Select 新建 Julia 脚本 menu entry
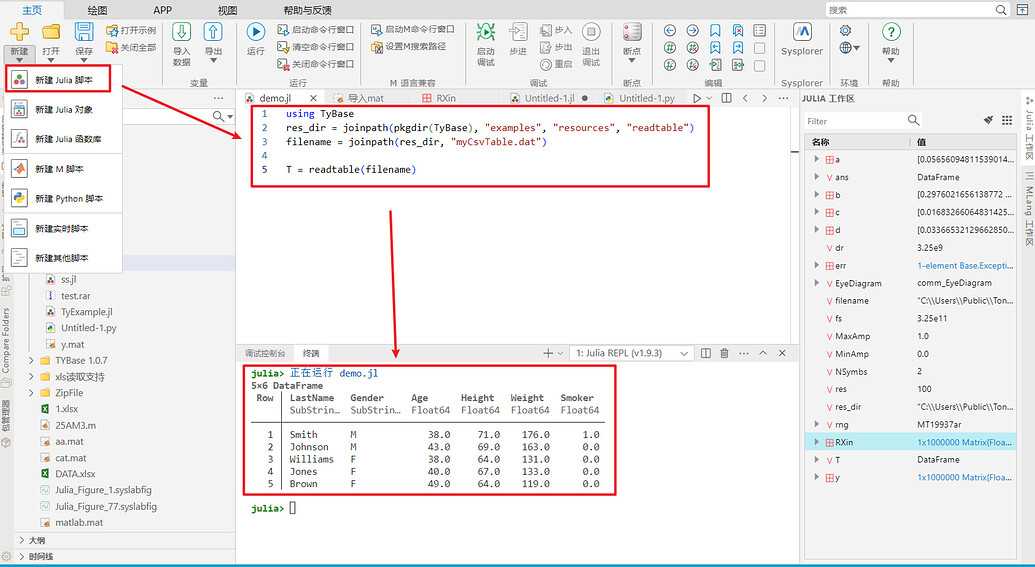Image resolution: width=1035 pixels, height=567 pixels. point(58,80)
